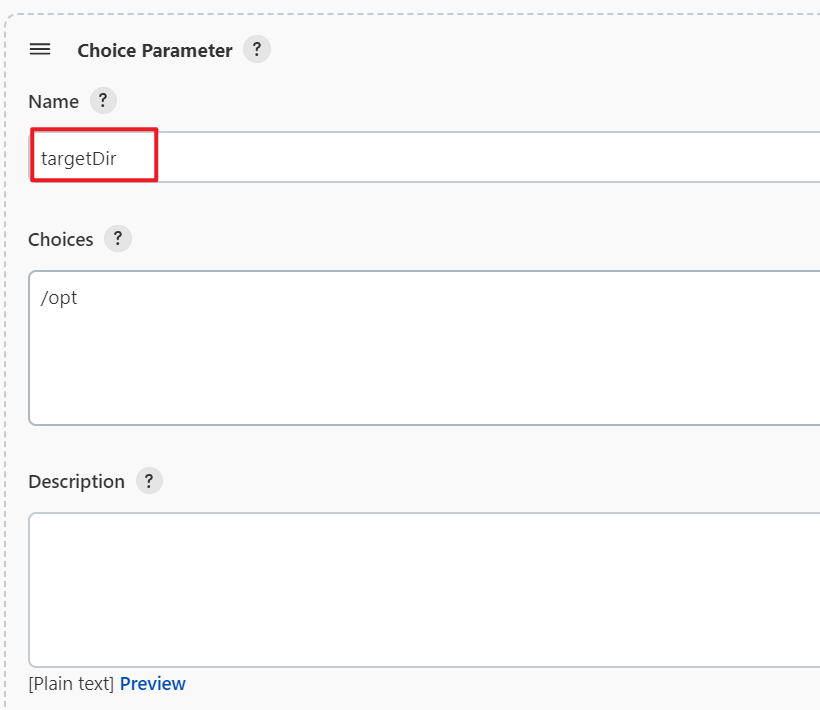Show help for the Description field
820x710 pixels.
pyautogui.click(x=149, y=481)
